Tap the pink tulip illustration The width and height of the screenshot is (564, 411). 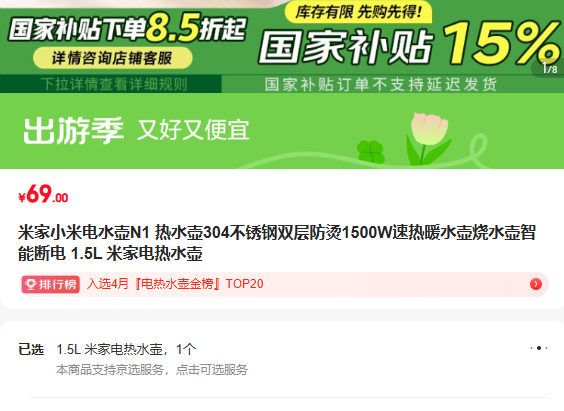point(429,138)
